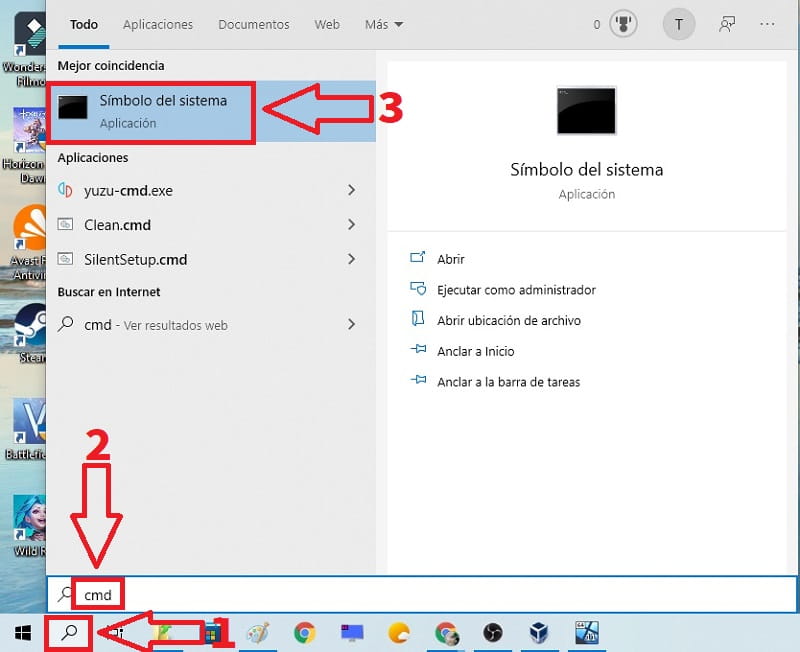Select the SilentSetup.cmd result name
Screen dimensions: 800x652
[135, 260]
